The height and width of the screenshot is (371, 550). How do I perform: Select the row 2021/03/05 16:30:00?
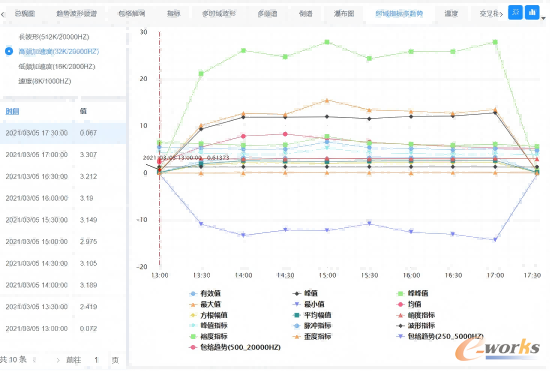tap(63, 176)
